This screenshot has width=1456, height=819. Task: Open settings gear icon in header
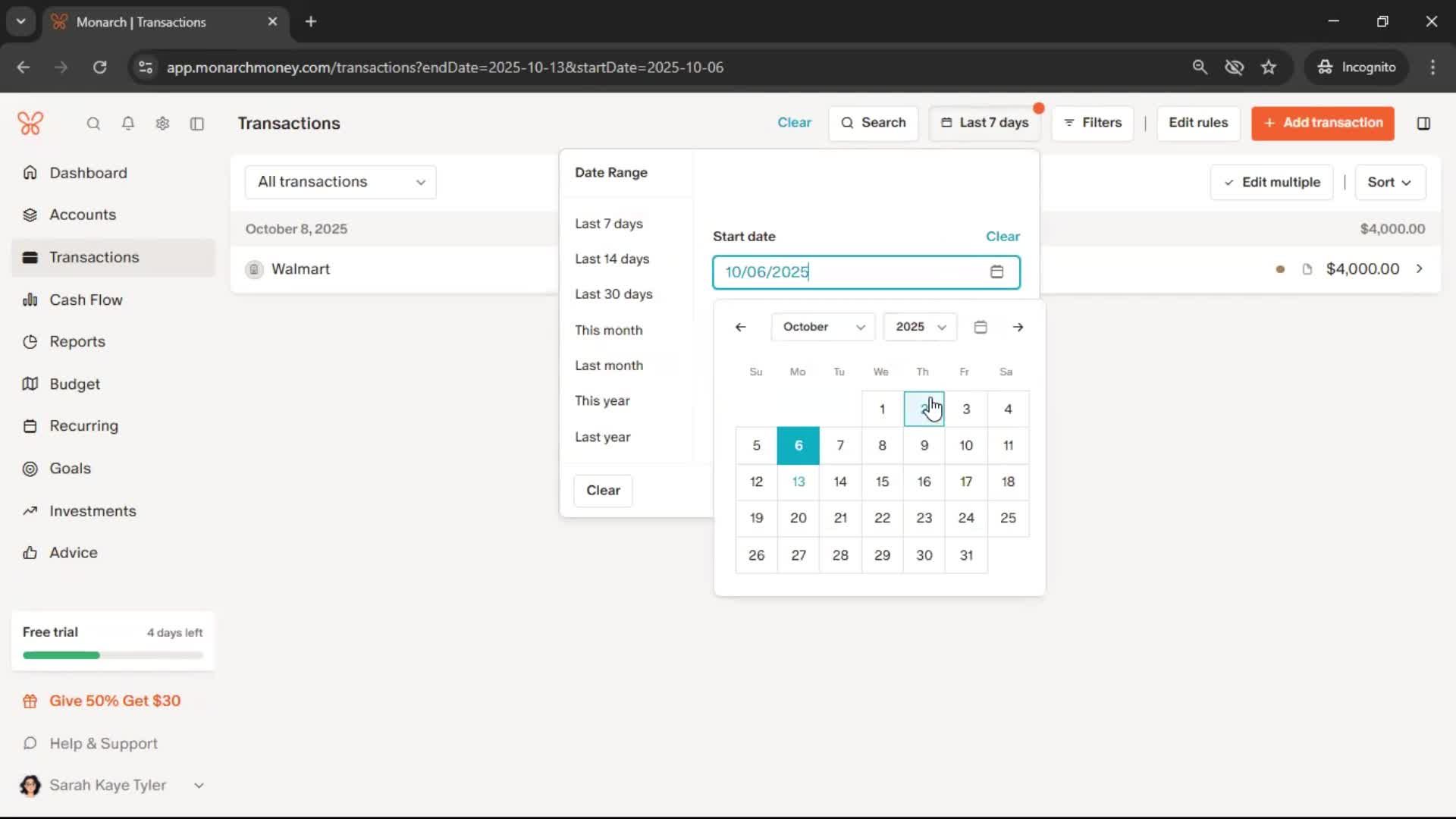[x=162, y=124]
